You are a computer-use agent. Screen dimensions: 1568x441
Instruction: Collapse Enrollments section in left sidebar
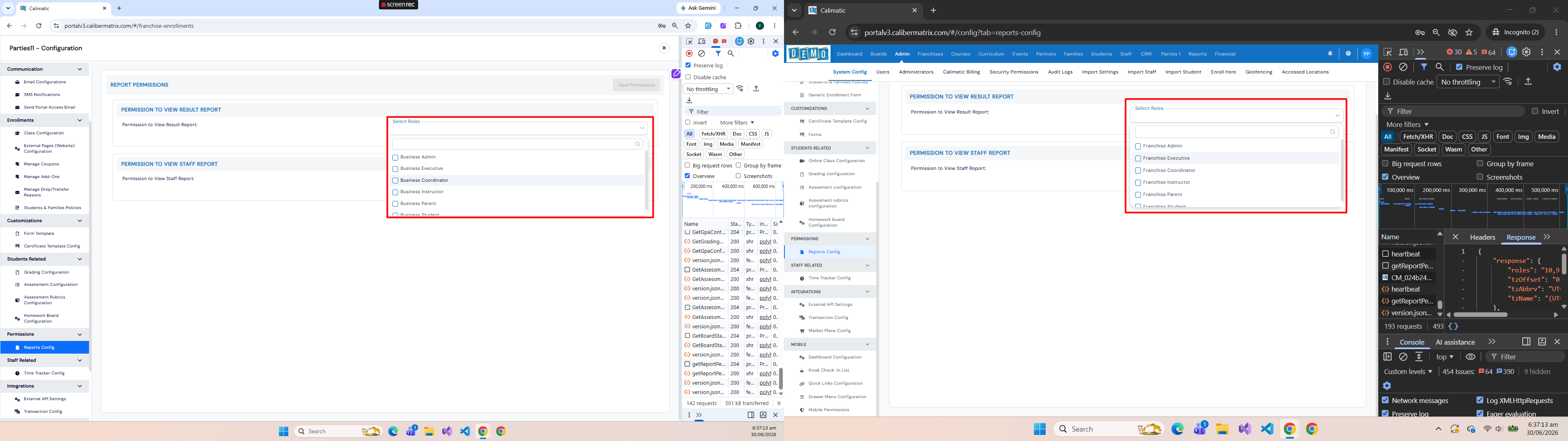pyautogui.click(x=80, y=120)
